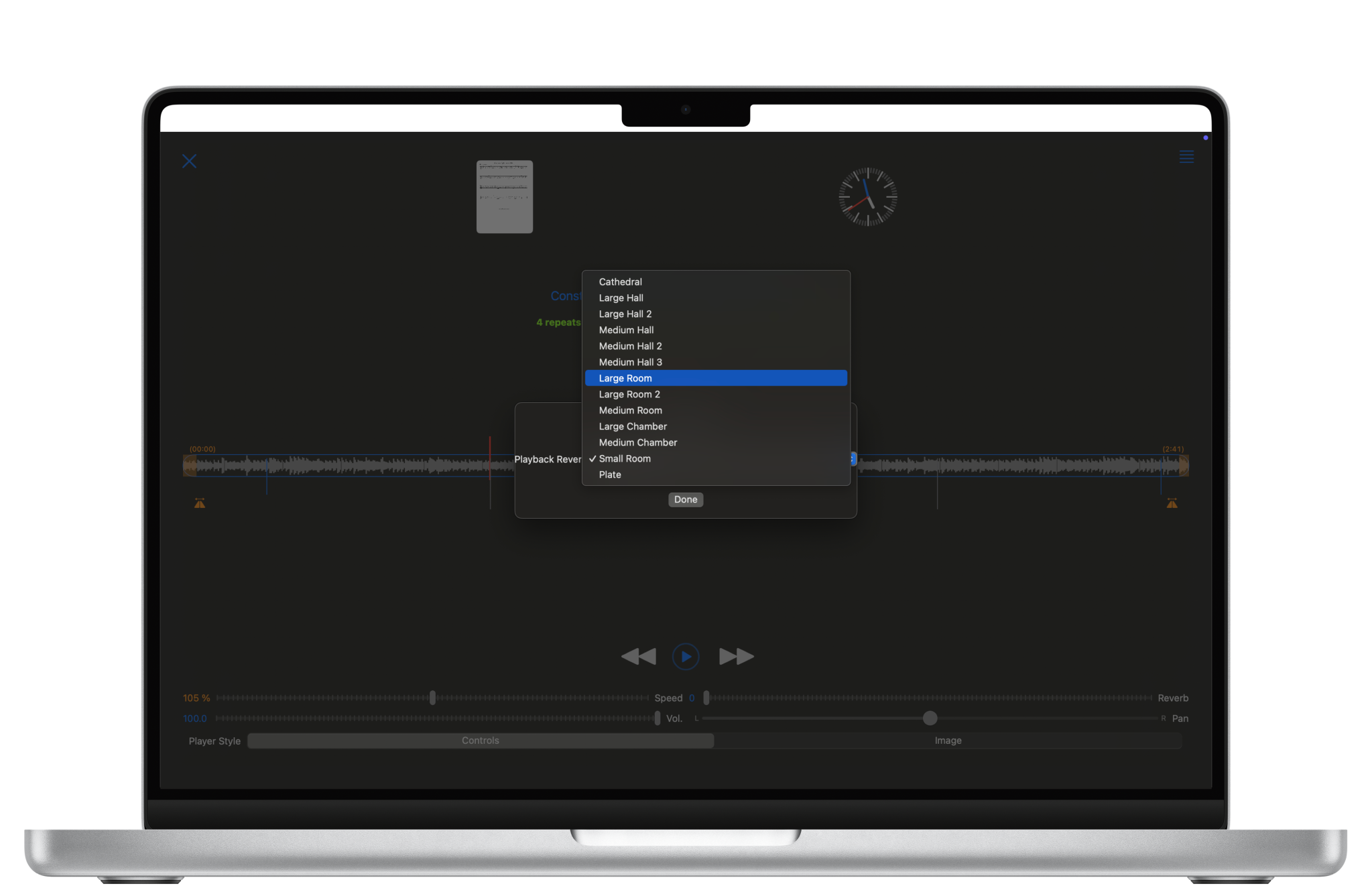
Task: Choose Plate from the reverb list
Action: (609, 474)
